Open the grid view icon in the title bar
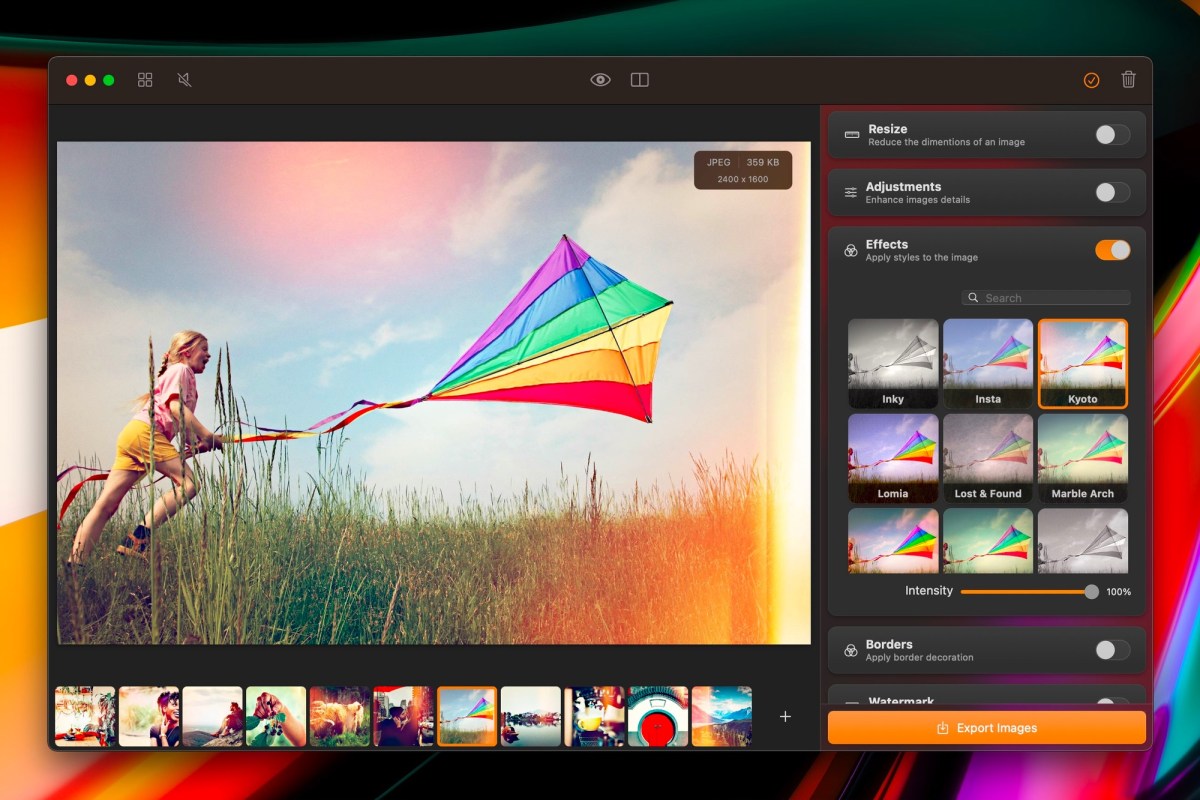The width and height of the screenshot is (1200, 800). (145, 80)
